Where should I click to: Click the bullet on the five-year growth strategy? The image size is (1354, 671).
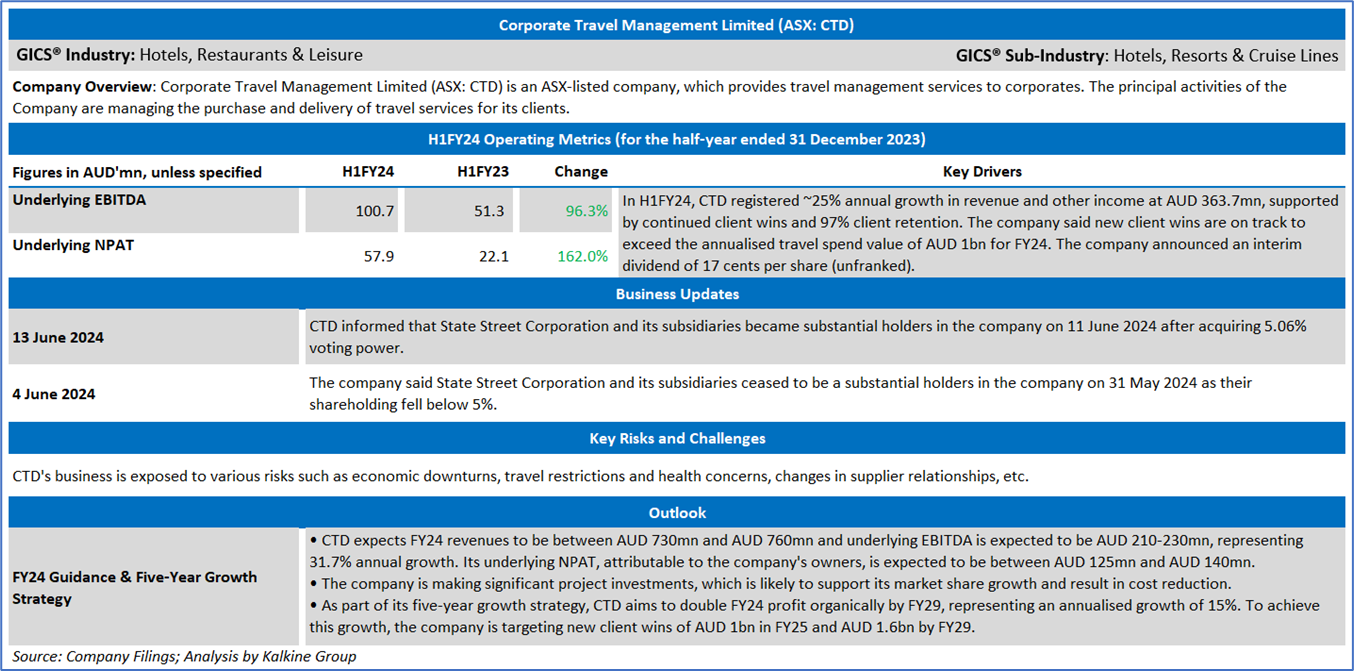click(x=814, y=616)
